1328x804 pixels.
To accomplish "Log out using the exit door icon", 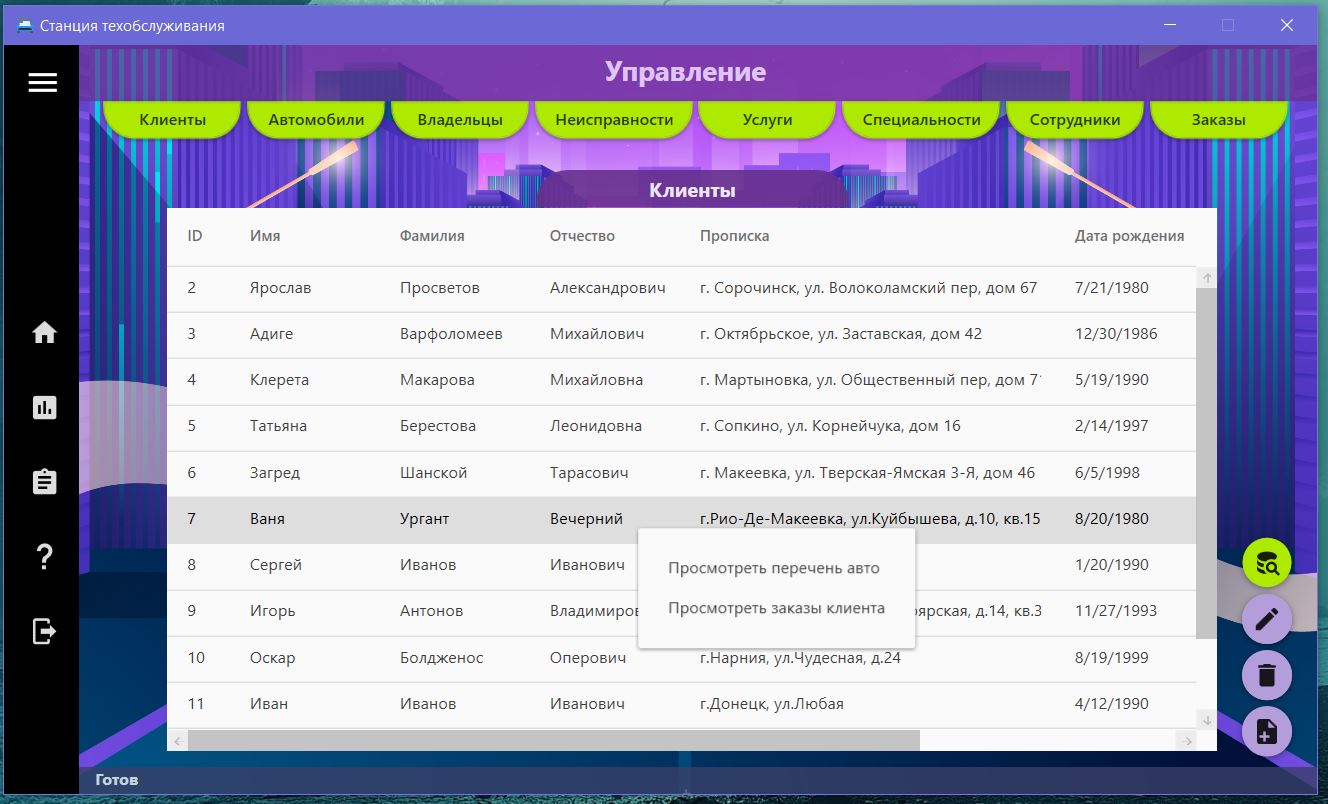I will pyautogui.click(x=44, y=631).
